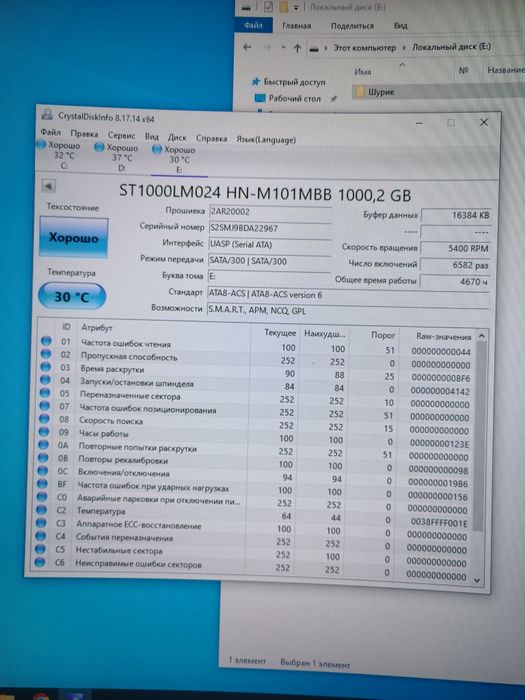Viewport: 525px width, 700px height.
Task: Click the status icon for attribute 04
Action: (45, 380)
